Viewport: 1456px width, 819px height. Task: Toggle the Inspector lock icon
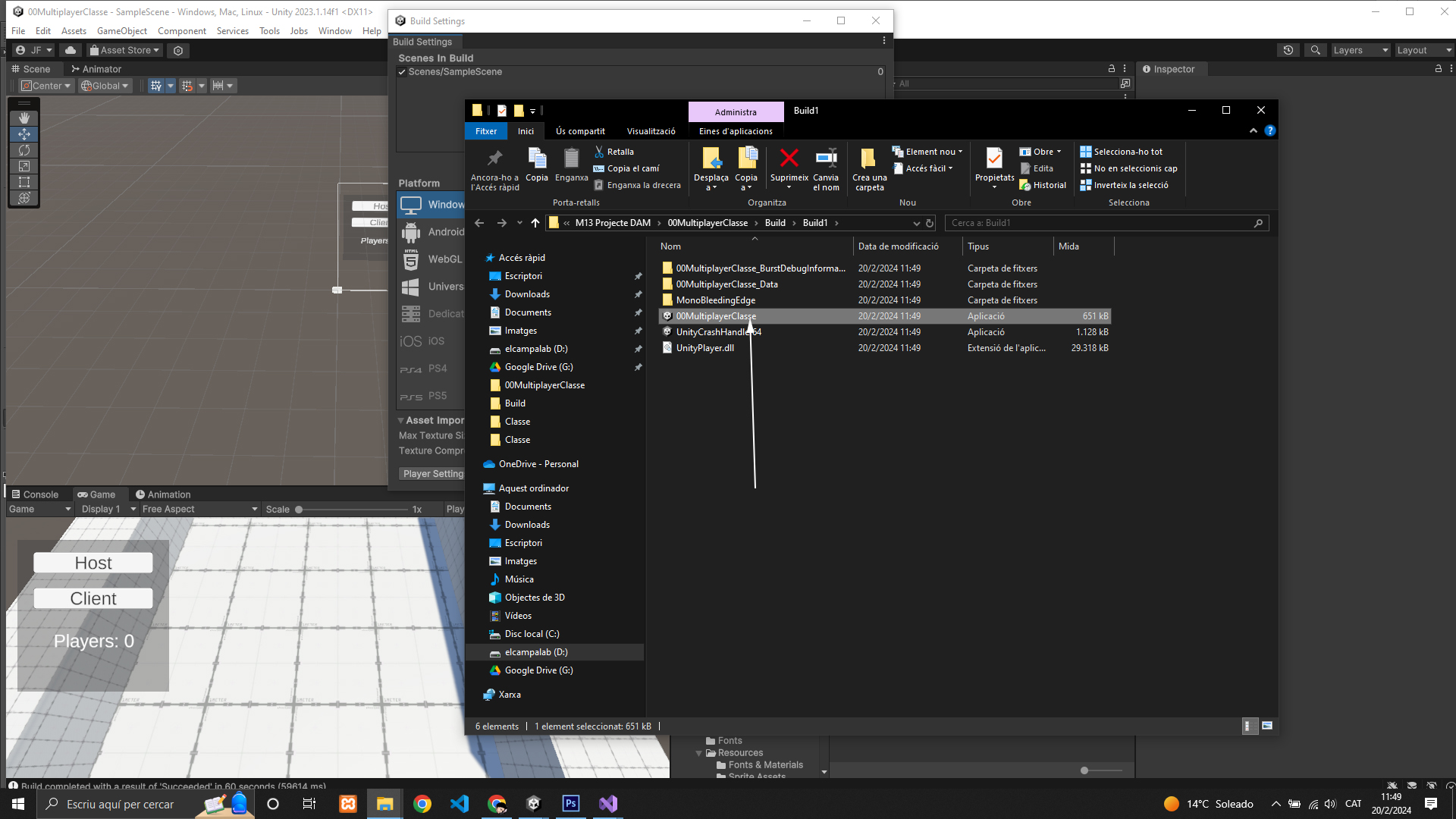coord(1438,69)
